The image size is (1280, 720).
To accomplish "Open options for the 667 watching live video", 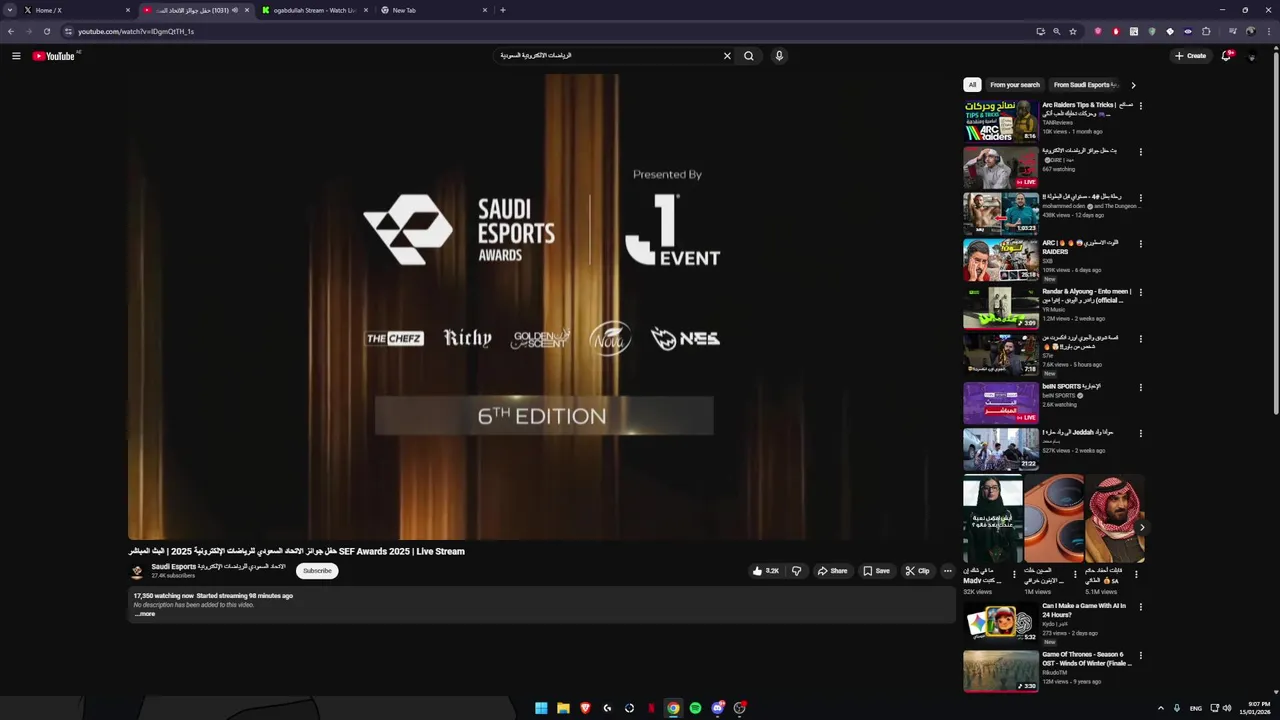I will pos(1141,152).
